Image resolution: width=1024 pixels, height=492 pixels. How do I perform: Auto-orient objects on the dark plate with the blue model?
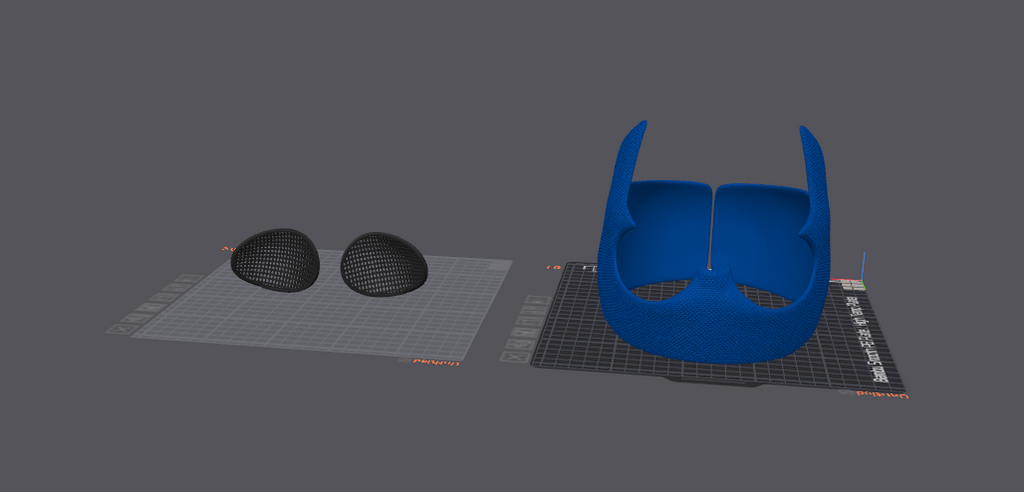520,345
